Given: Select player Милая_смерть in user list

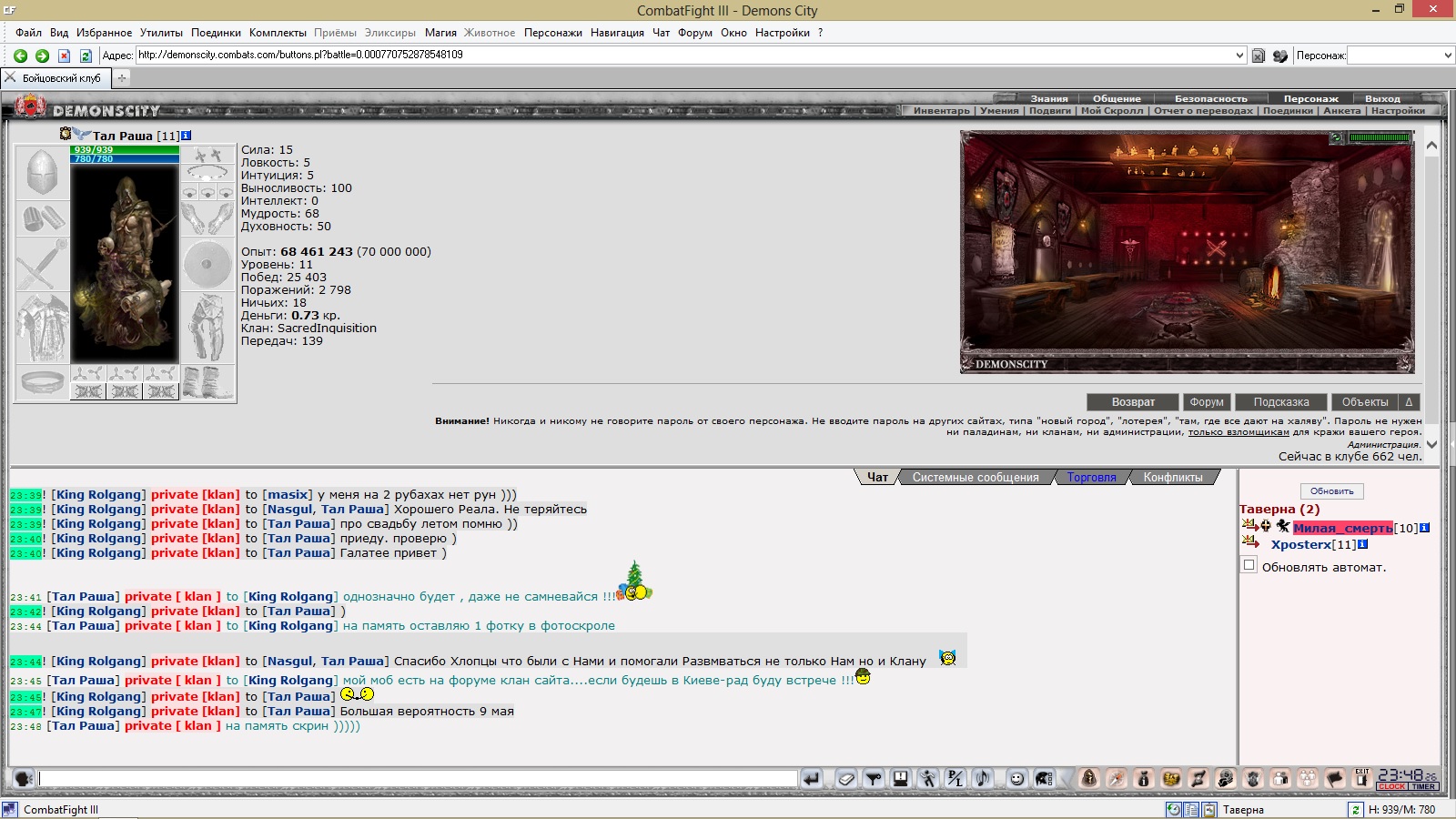Looking at the screenshot, I should click(x=1342, y=528).
